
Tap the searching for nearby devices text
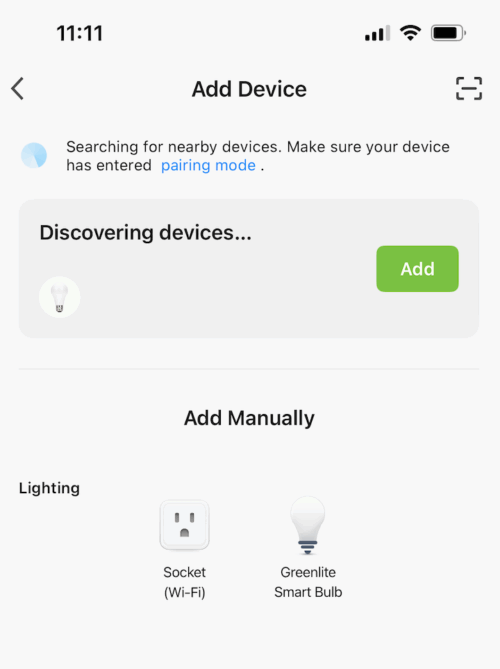click(x=258, y=156)
